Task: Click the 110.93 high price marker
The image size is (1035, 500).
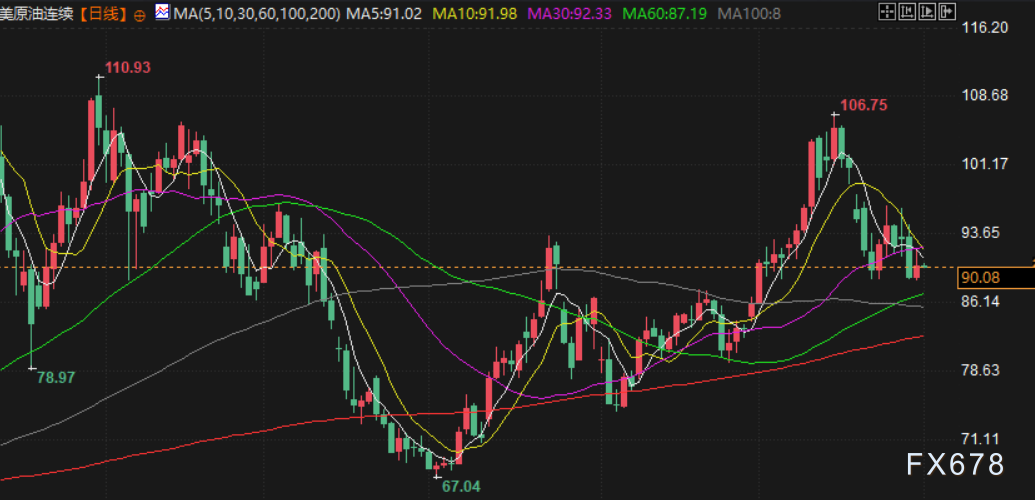Action: click(128, 67)
